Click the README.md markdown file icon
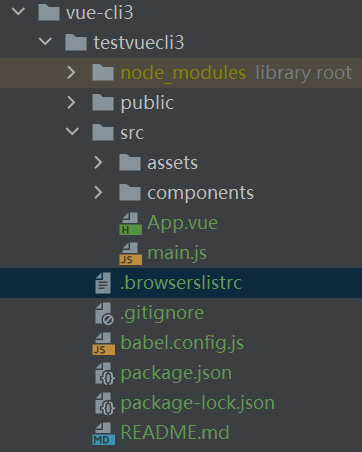 [x=104, y=433]
